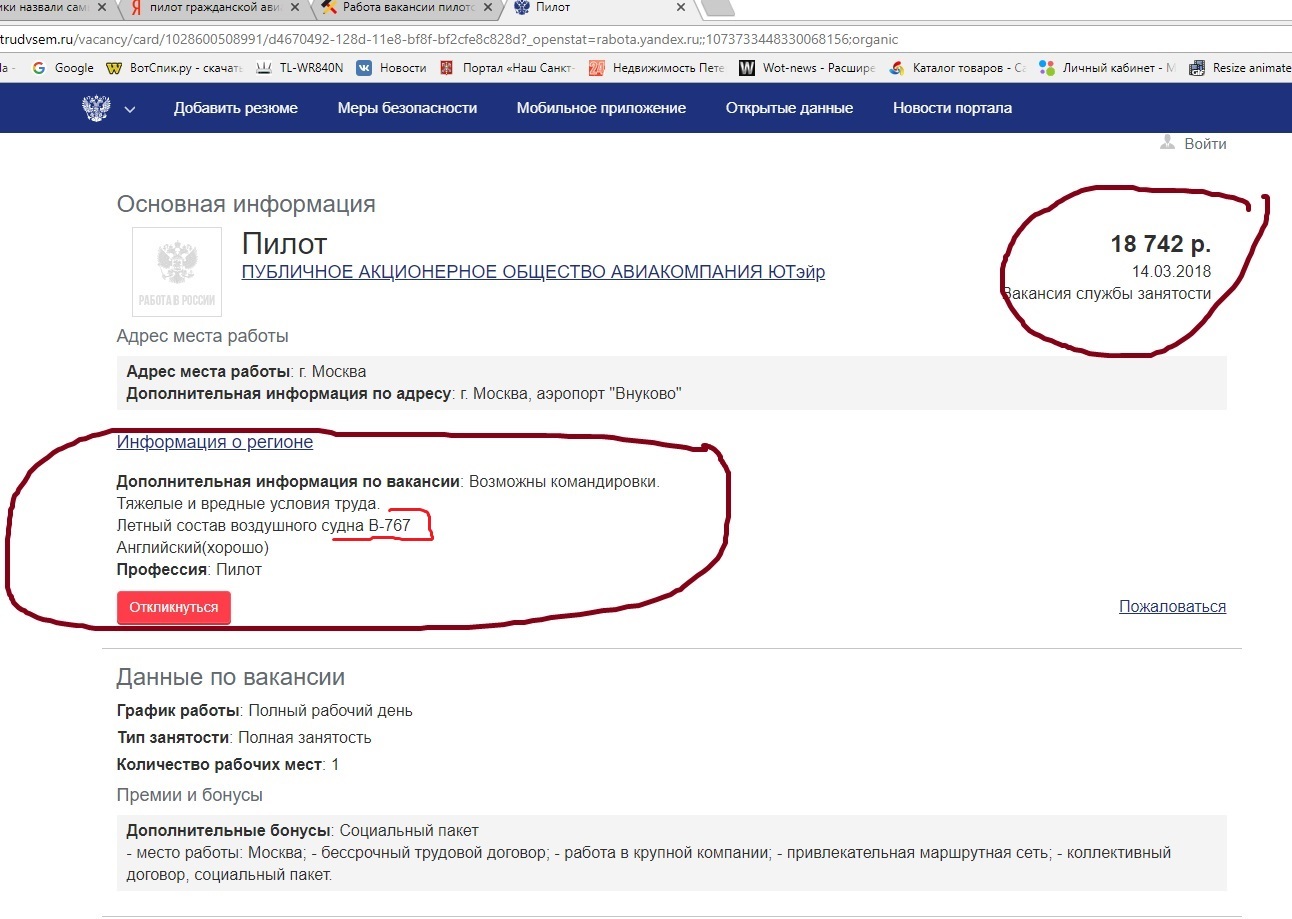1292x919 pixels.
Task: Click the 'Профессия: Пилот' line
Action: click(x=189, y=570)
